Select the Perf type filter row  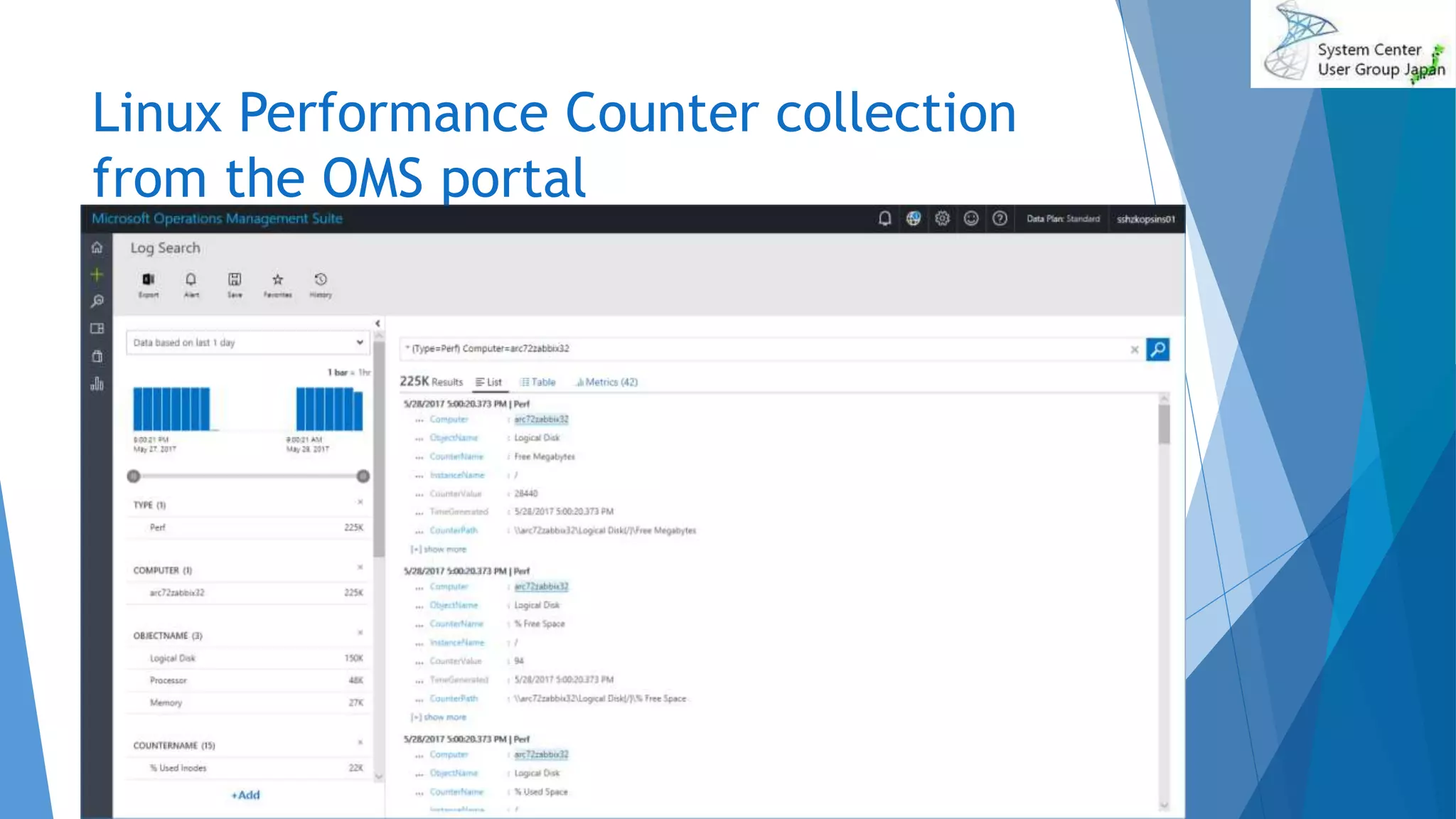click(x=247, y=528)
